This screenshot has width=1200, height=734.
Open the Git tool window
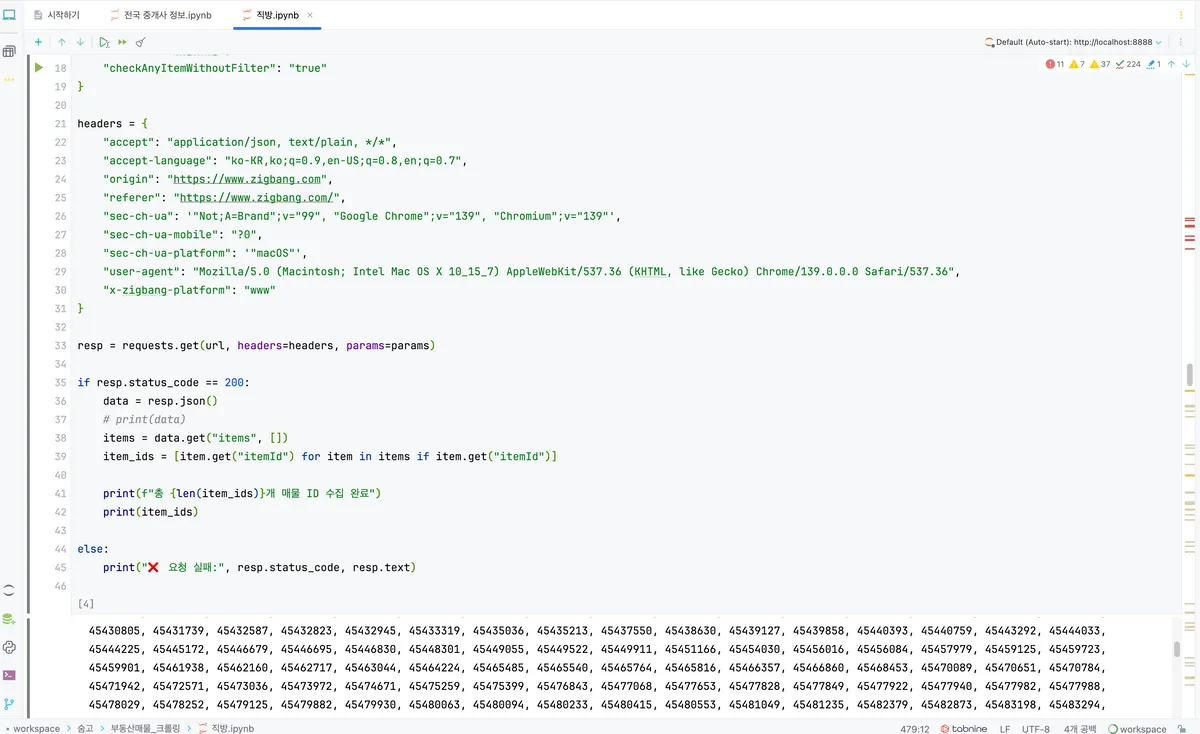point(9,704)
